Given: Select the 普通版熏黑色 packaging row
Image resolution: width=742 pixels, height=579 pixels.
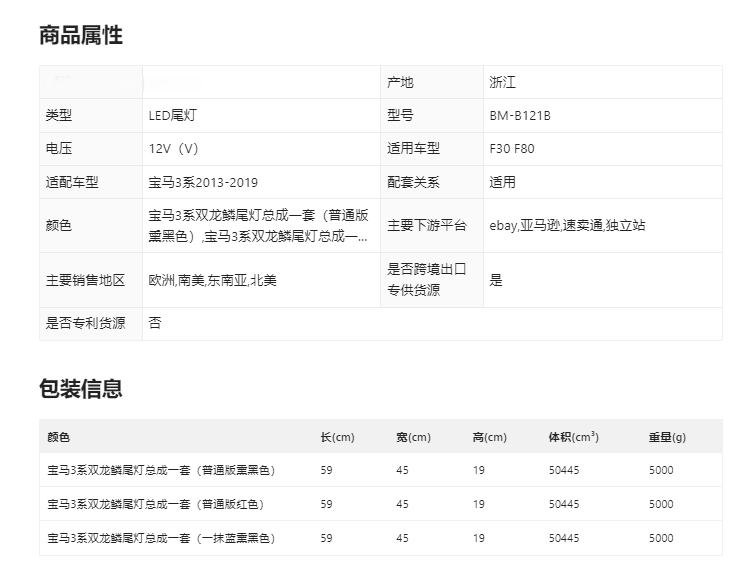Looking at the screenshot, I should 160,470.
